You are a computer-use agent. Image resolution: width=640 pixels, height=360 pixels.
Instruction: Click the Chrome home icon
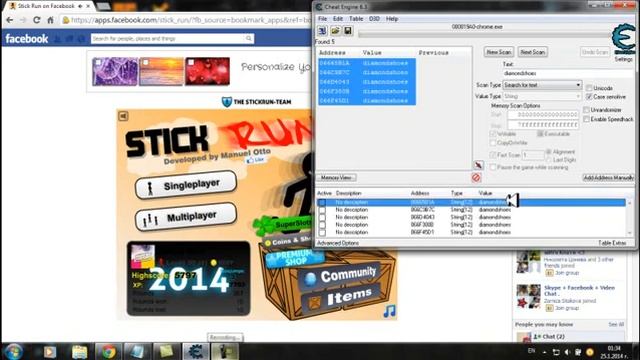[x=50, y=20]
